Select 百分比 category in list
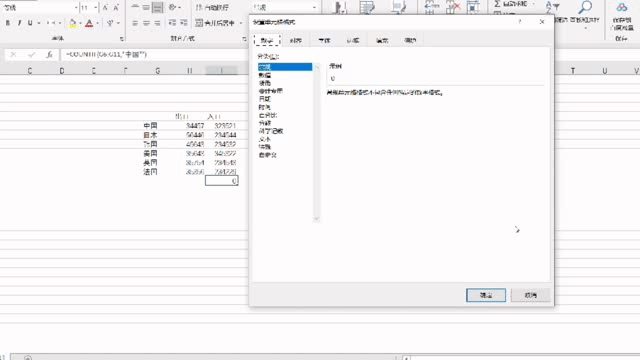This screenshot has width=640, height=360. (x=285, y=115)
